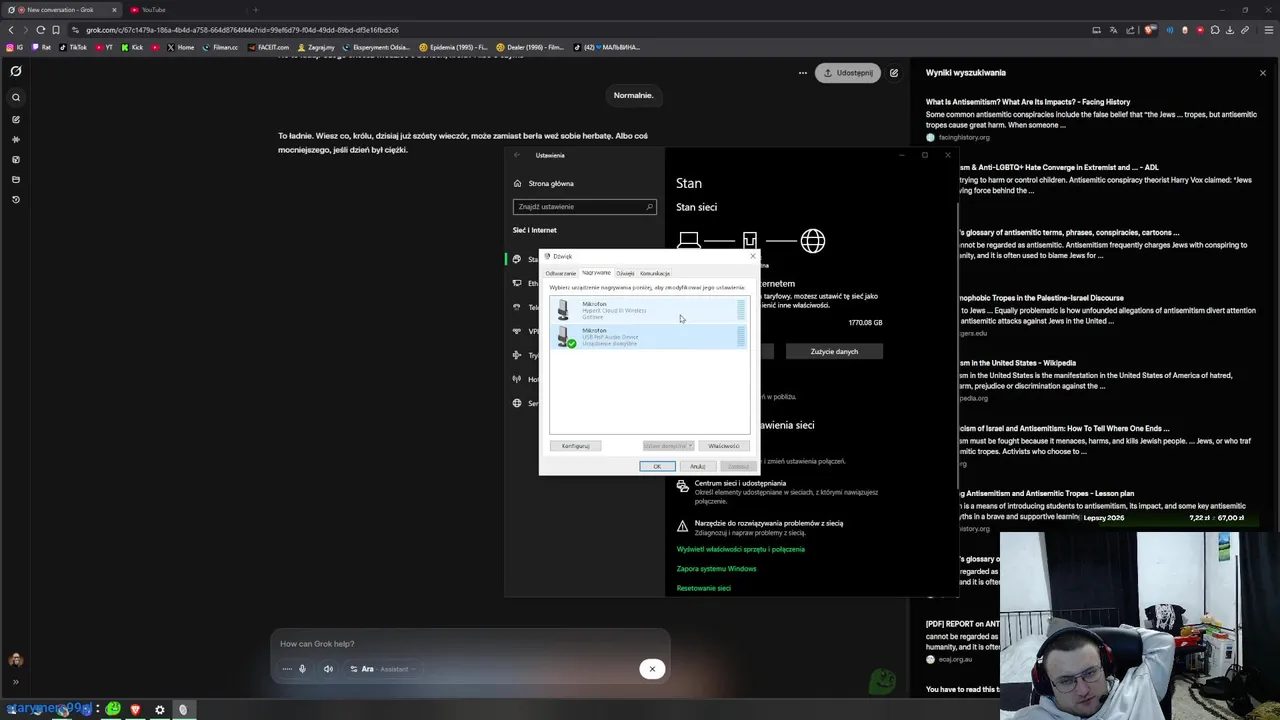Open the TikTok bookmark
This screenshot has height=720, width=1280.
point(73,47)
